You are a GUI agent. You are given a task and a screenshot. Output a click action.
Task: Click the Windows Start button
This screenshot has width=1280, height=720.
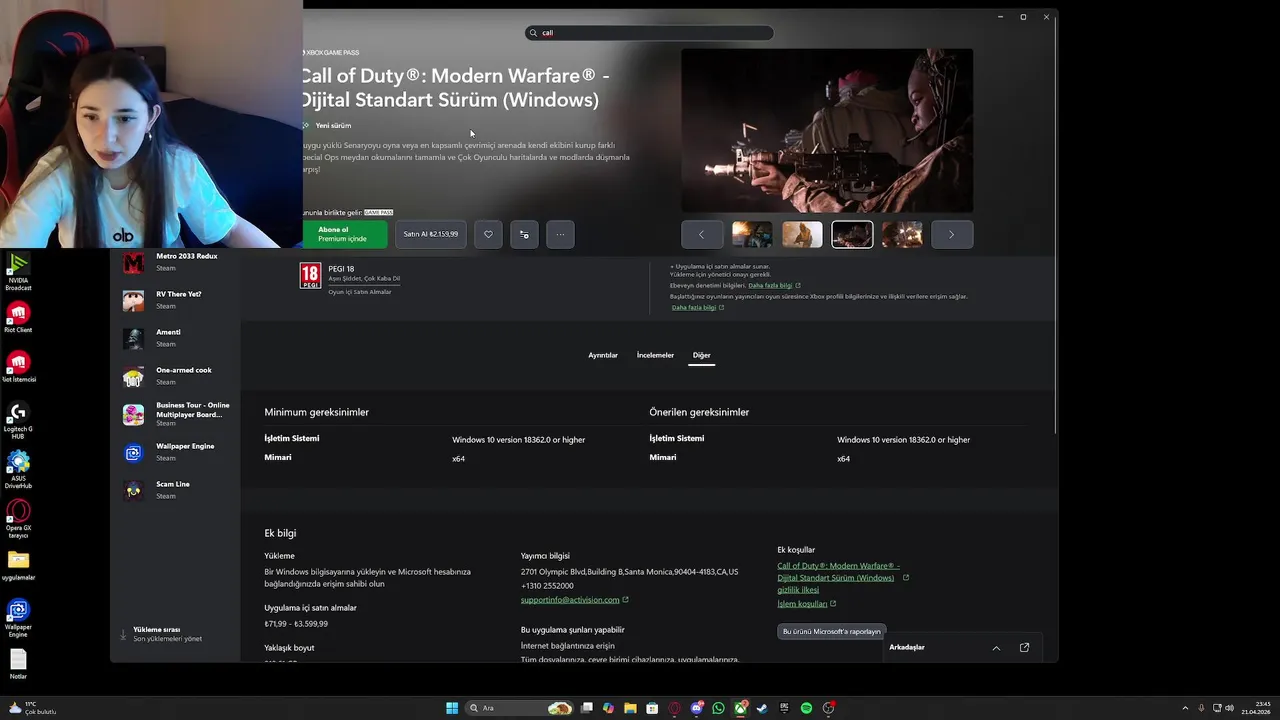click(452, 708)
